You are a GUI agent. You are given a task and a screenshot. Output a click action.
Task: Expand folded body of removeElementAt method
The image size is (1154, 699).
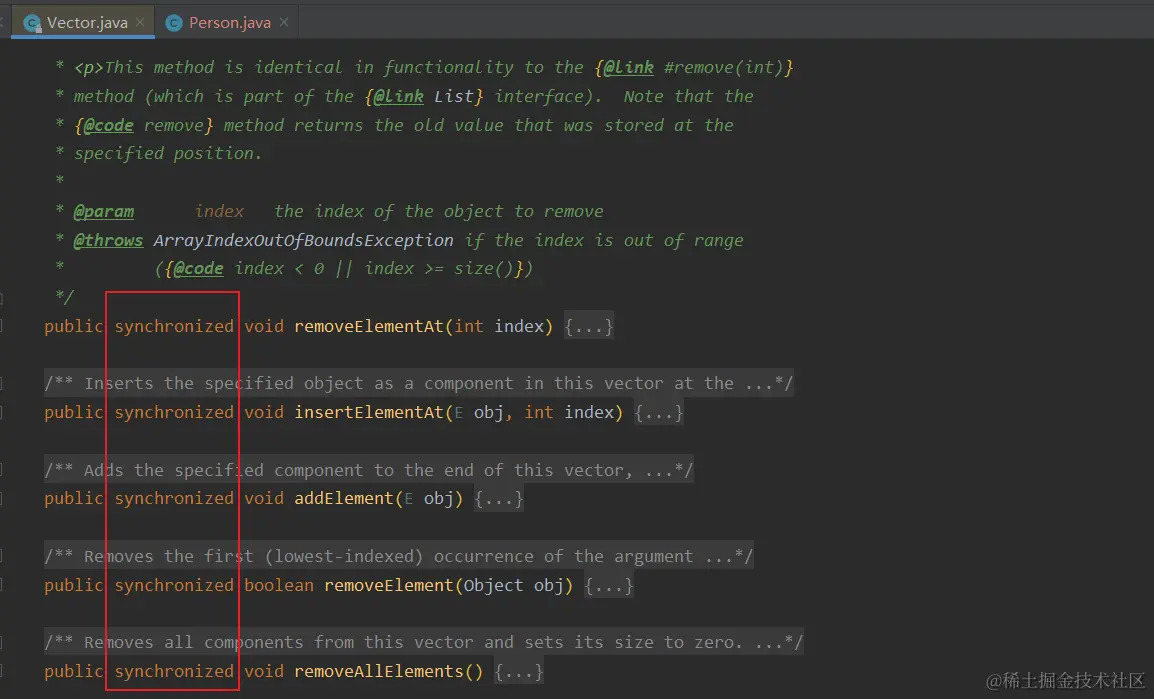click(589, 327)
